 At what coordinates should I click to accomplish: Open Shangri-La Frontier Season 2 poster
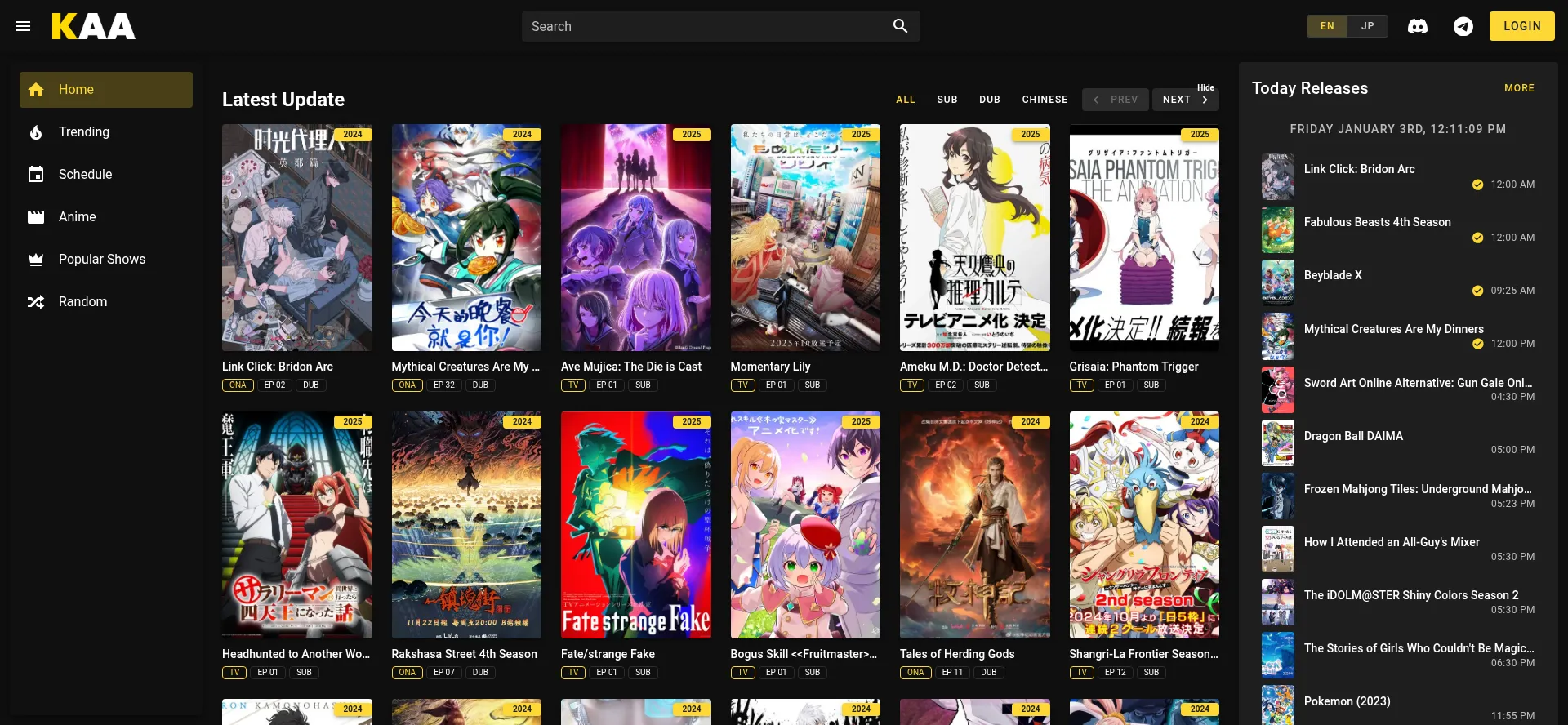(1144, 525)
